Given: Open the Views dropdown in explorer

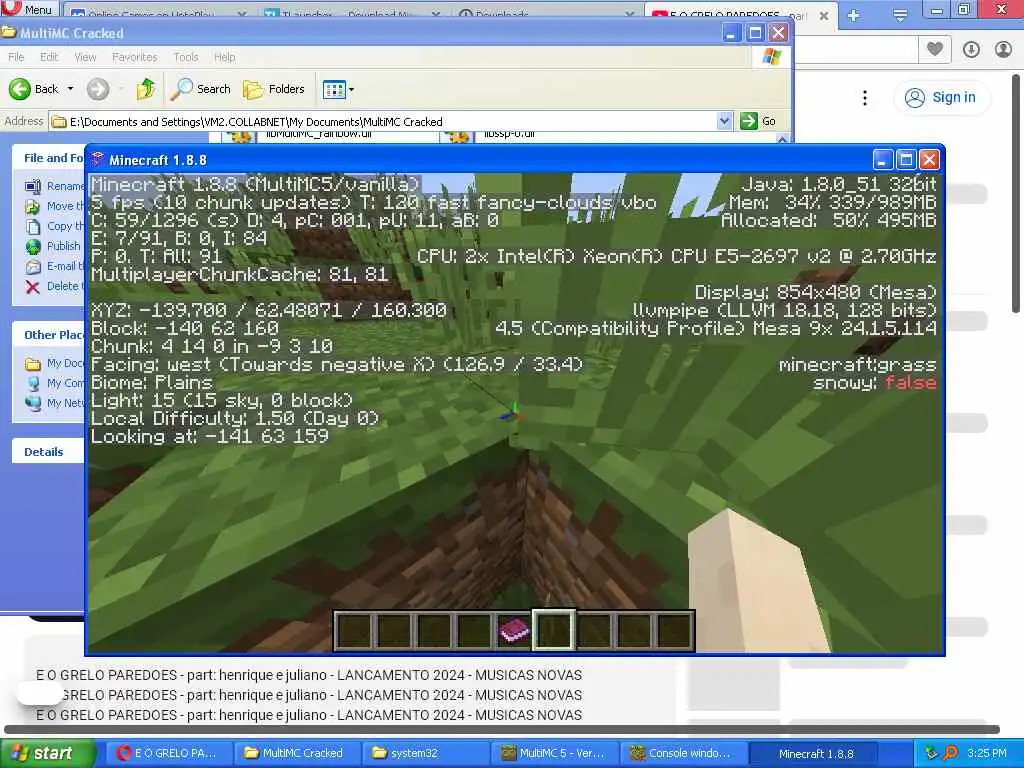Looking at the screenshot, I should pyautogui.click(x=338, y=89).
